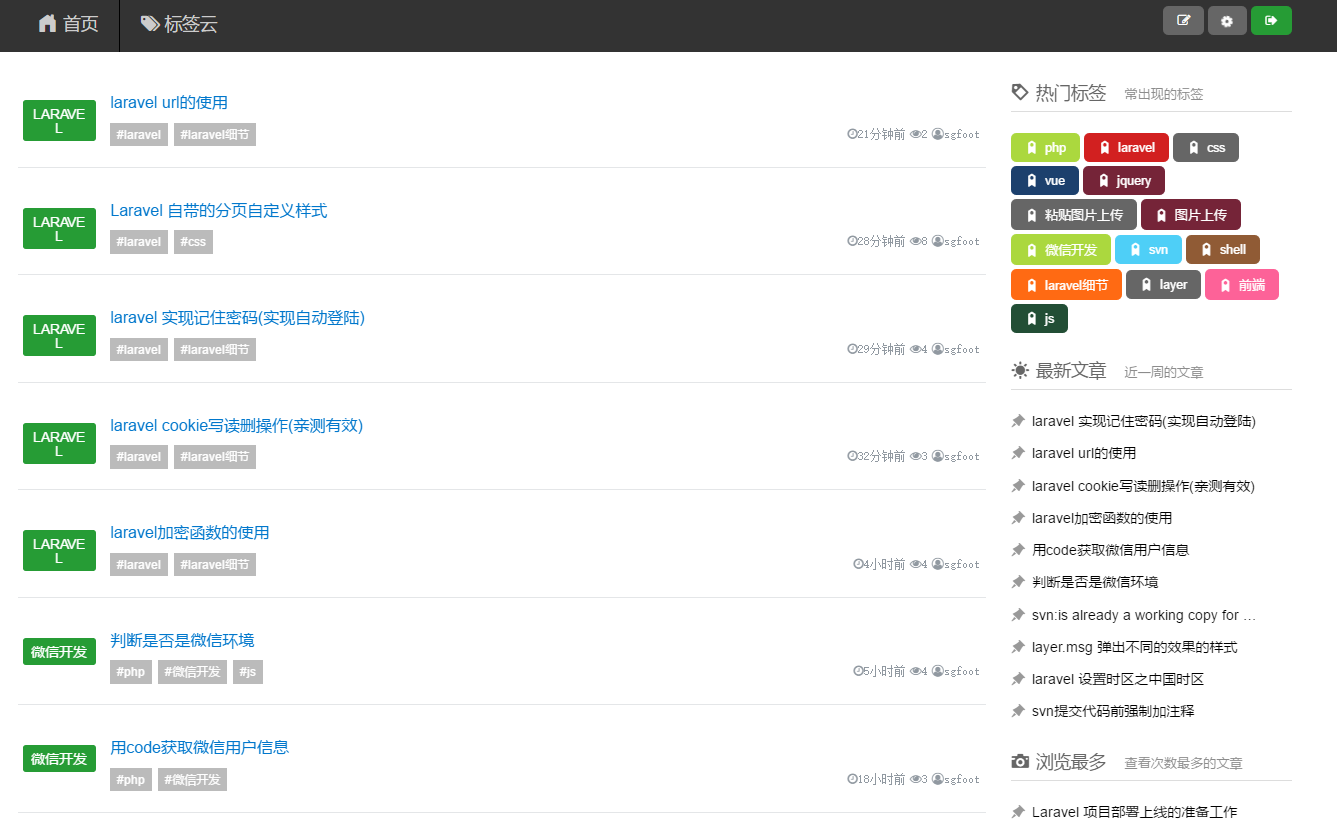Viewport: 1337px width, 830px height.
Task: Select the shell hot tag
Action: (1223, 249)
